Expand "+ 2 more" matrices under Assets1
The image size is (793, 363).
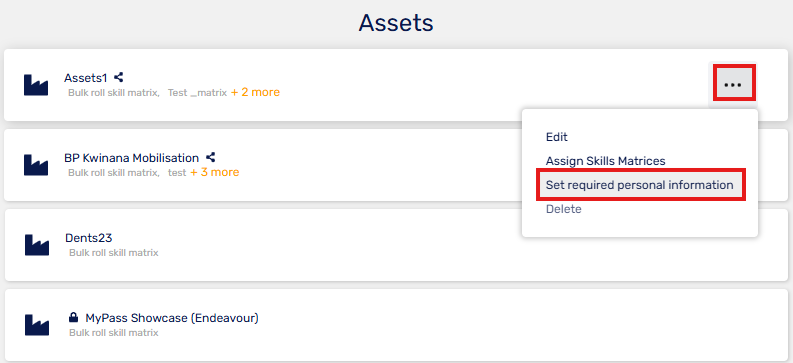tap(255, 93)
